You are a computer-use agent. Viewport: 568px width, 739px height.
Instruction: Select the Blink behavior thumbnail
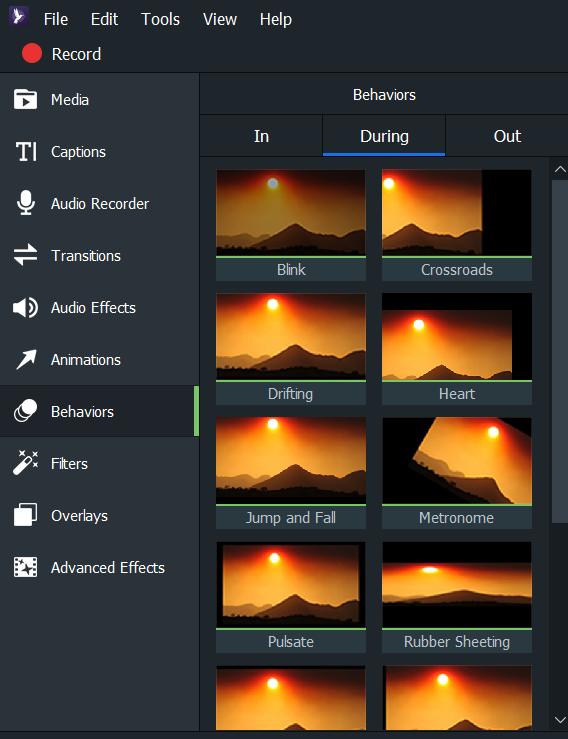[291, 213]
